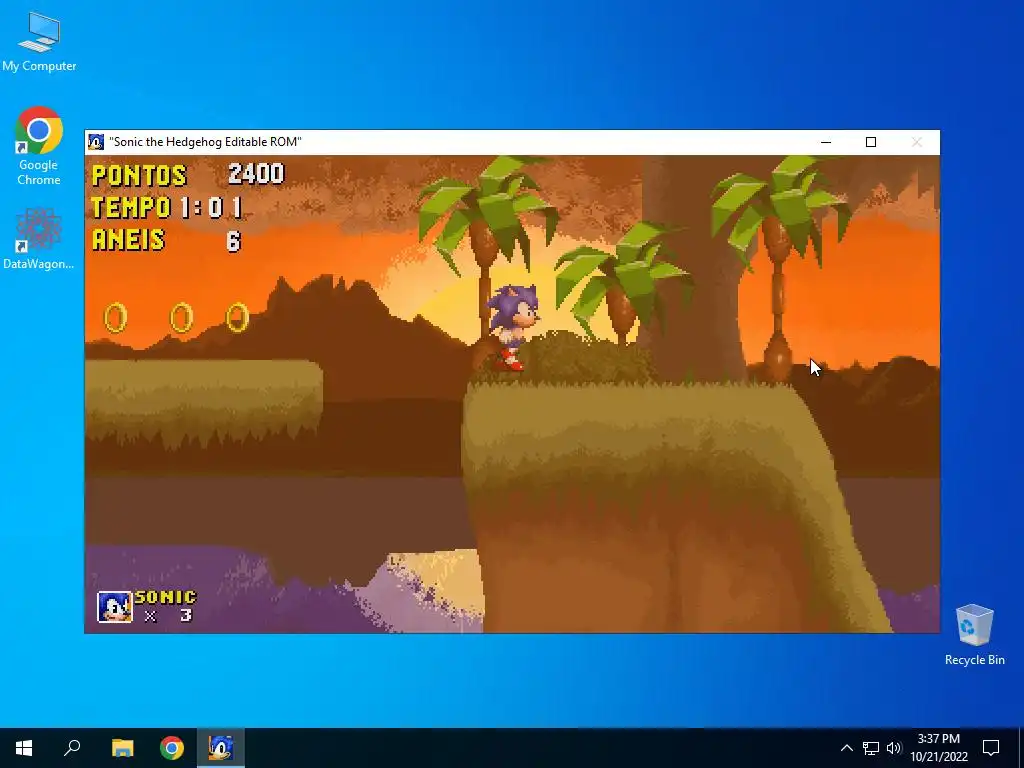Click the Sonic character sprite

tap(513, 328)
